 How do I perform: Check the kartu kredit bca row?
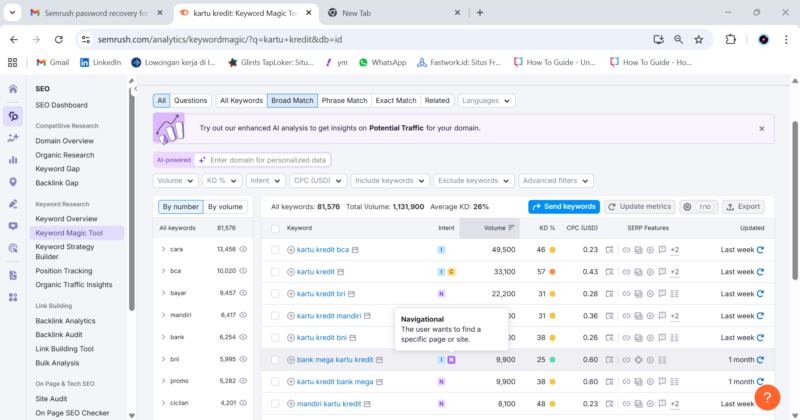pos(275,250)
